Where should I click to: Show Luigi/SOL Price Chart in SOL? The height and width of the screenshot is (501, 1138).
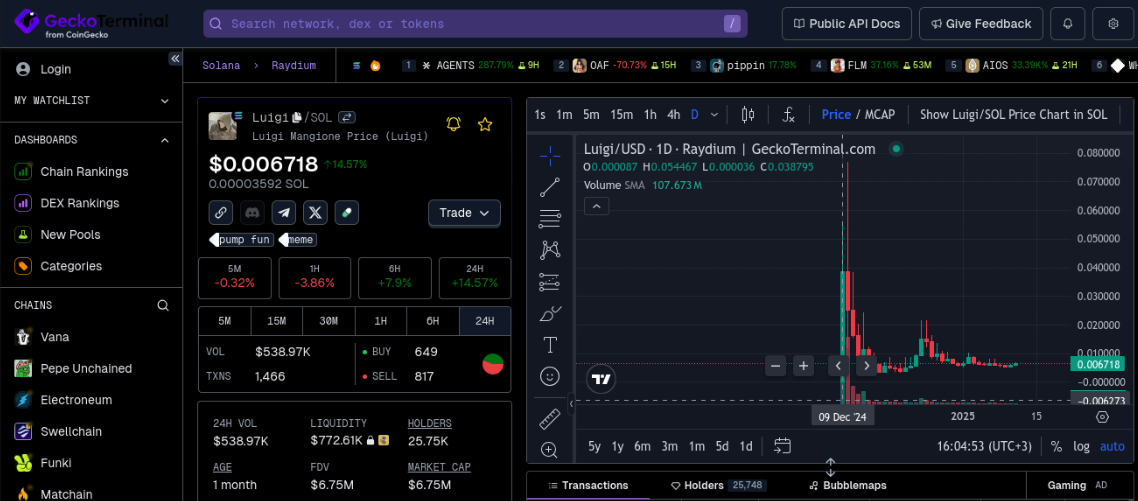point(1013,114)
